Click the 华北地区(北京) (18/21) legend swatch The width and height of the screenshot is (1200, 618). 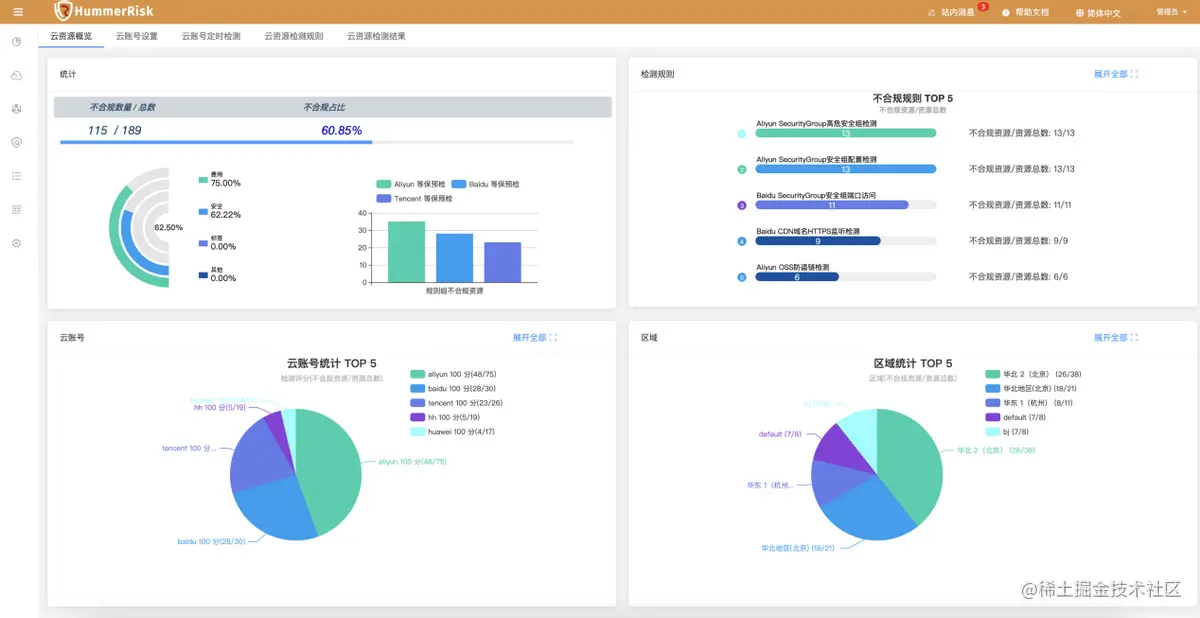pyautogui.click(x=992, y=388)
